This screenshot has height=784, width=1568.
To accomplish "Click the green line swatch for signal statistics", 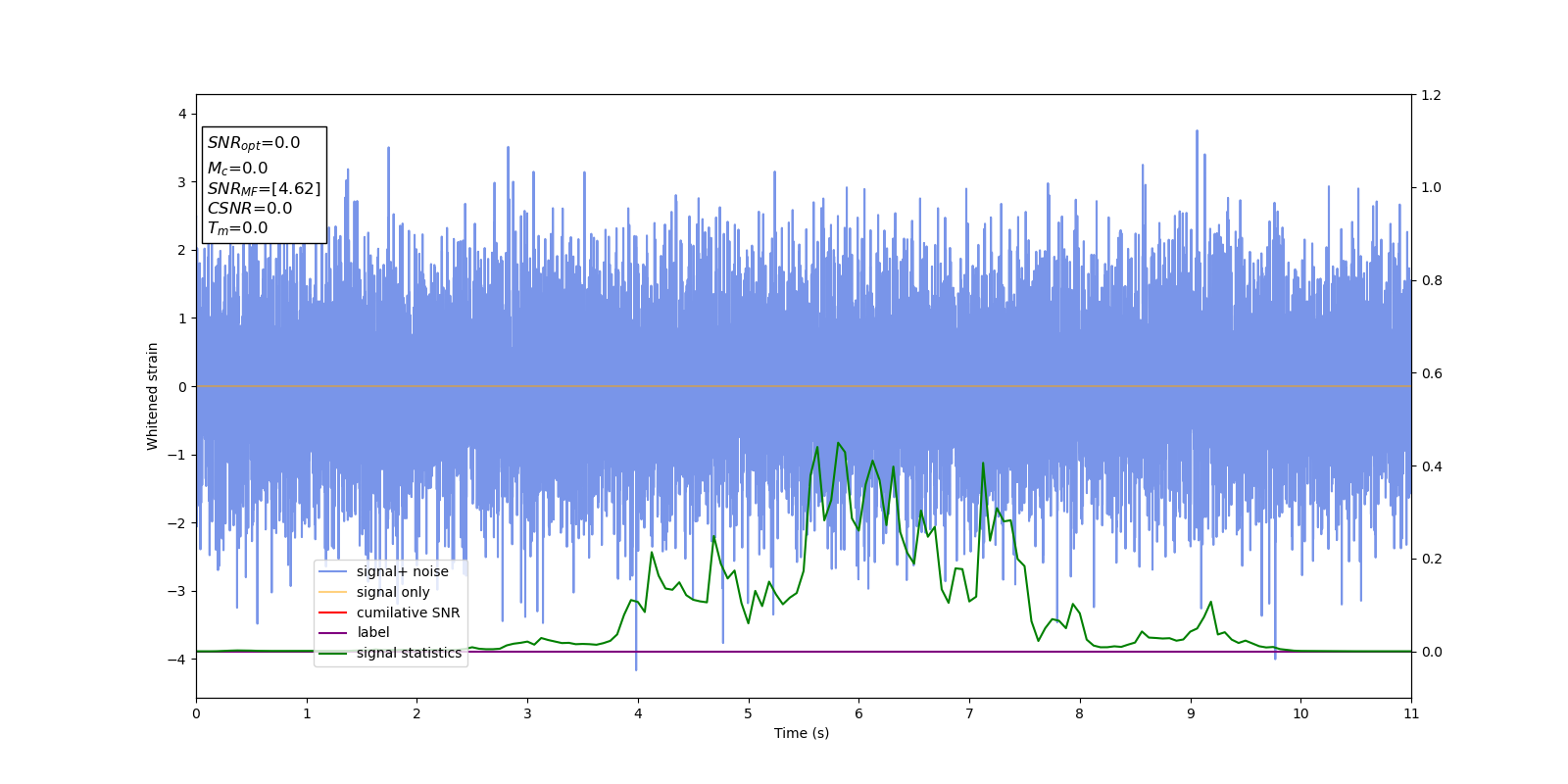I will click(333, 653).
